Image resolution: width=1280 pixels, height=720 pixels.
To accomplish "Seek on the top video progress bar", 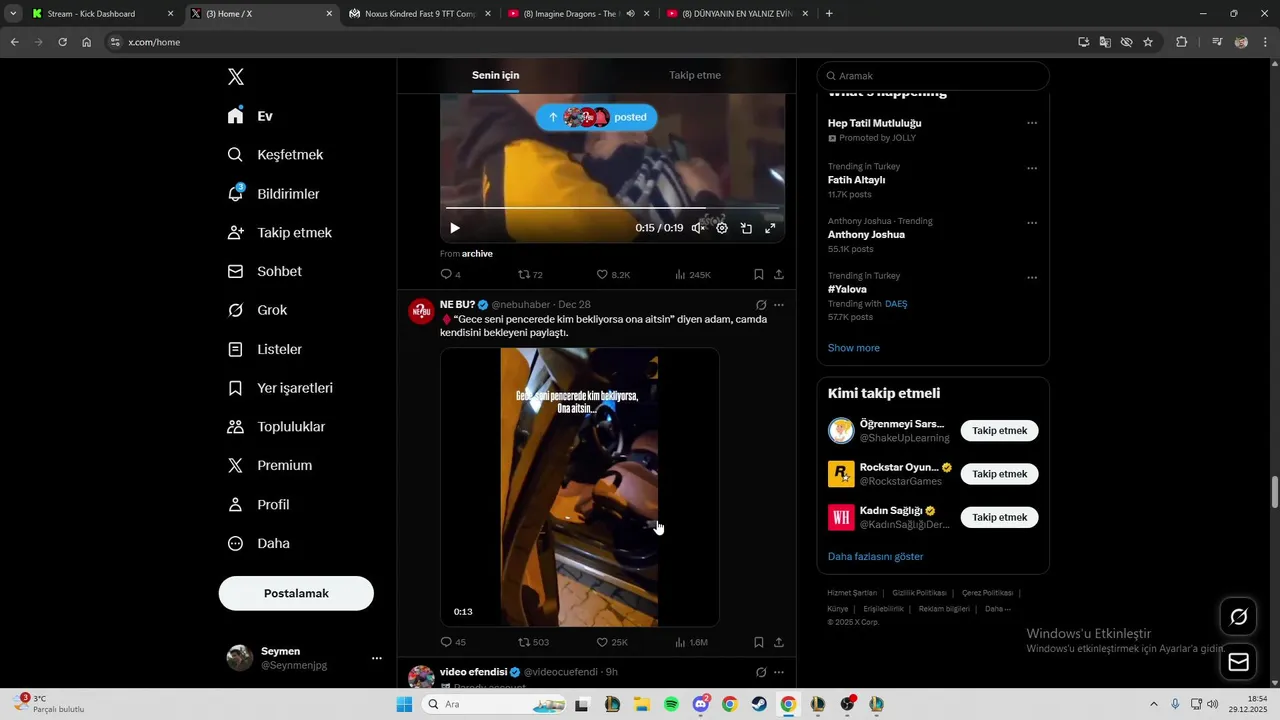I will click(x=612, y=208).
